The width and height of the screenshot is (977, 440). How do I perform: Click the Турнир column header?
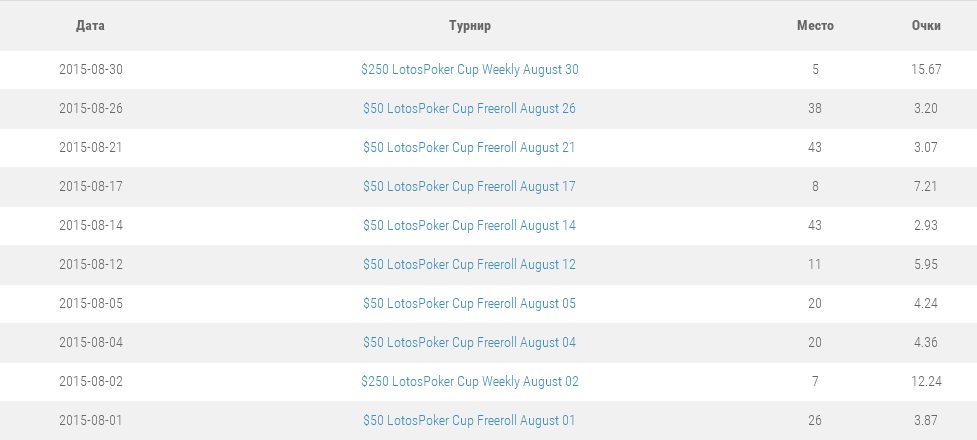coord(469,26)
